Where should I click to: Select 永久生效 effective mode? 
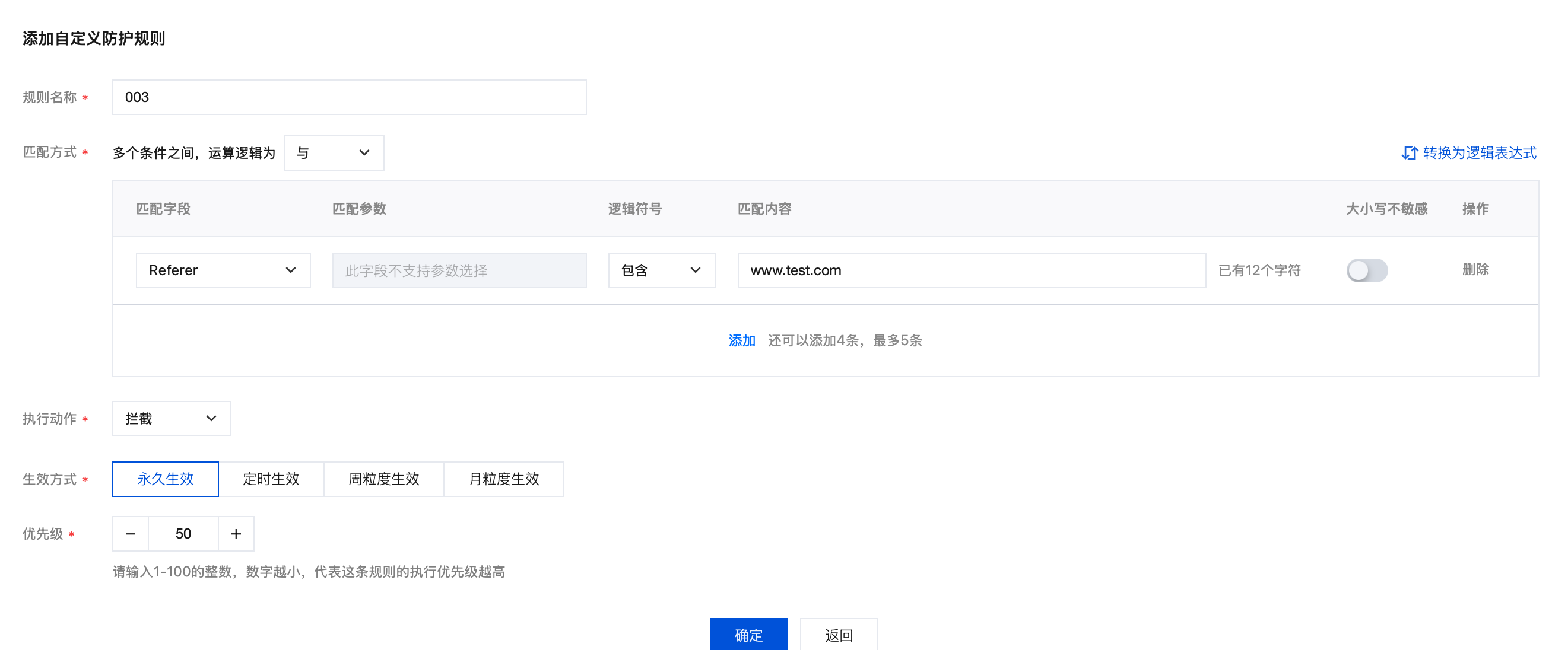(x=166, y=479)
